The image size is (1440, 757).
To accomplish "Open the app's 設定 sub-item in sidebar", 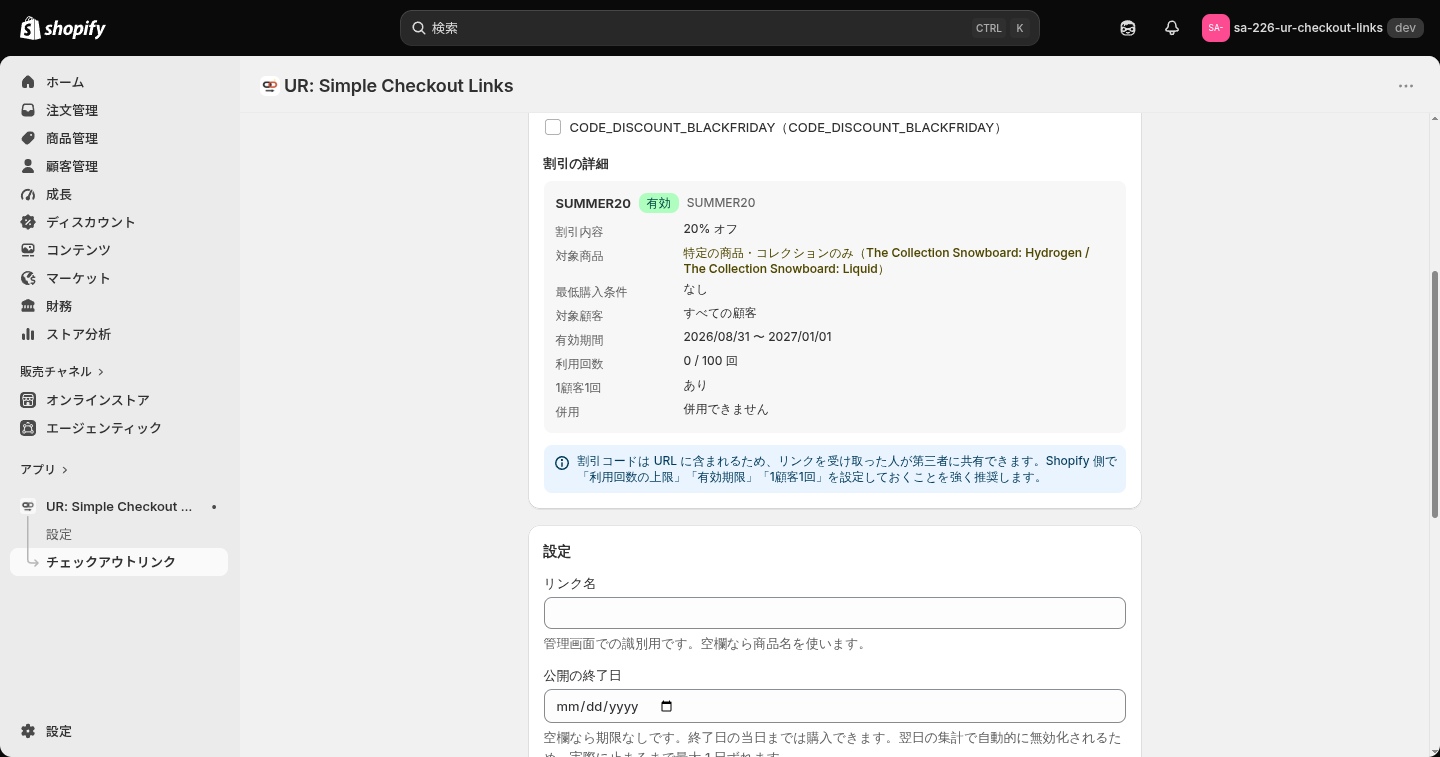I will coord(119,535).
